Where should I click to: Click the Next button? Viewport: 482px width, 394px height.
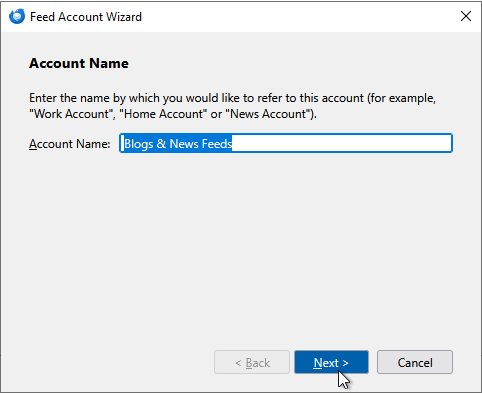[331, 362]
